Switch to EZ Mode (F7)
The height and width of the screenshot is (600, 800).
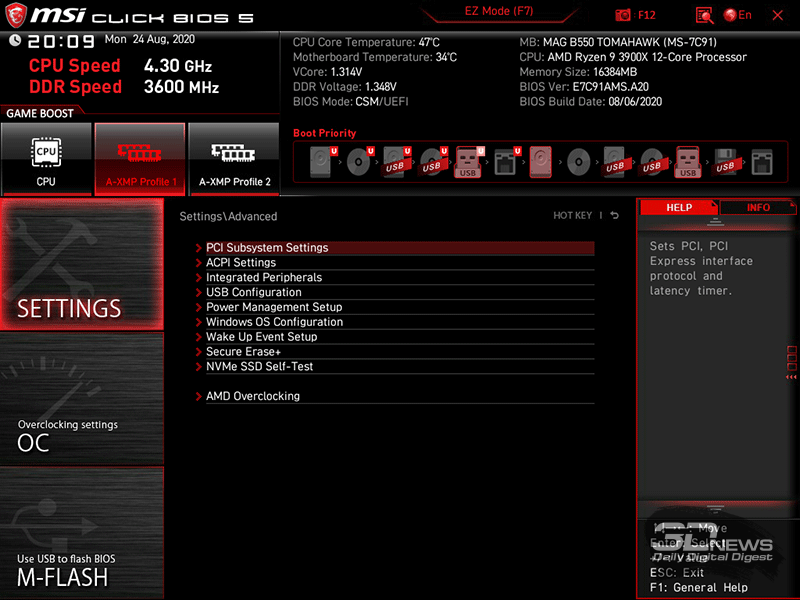(499, 11)
